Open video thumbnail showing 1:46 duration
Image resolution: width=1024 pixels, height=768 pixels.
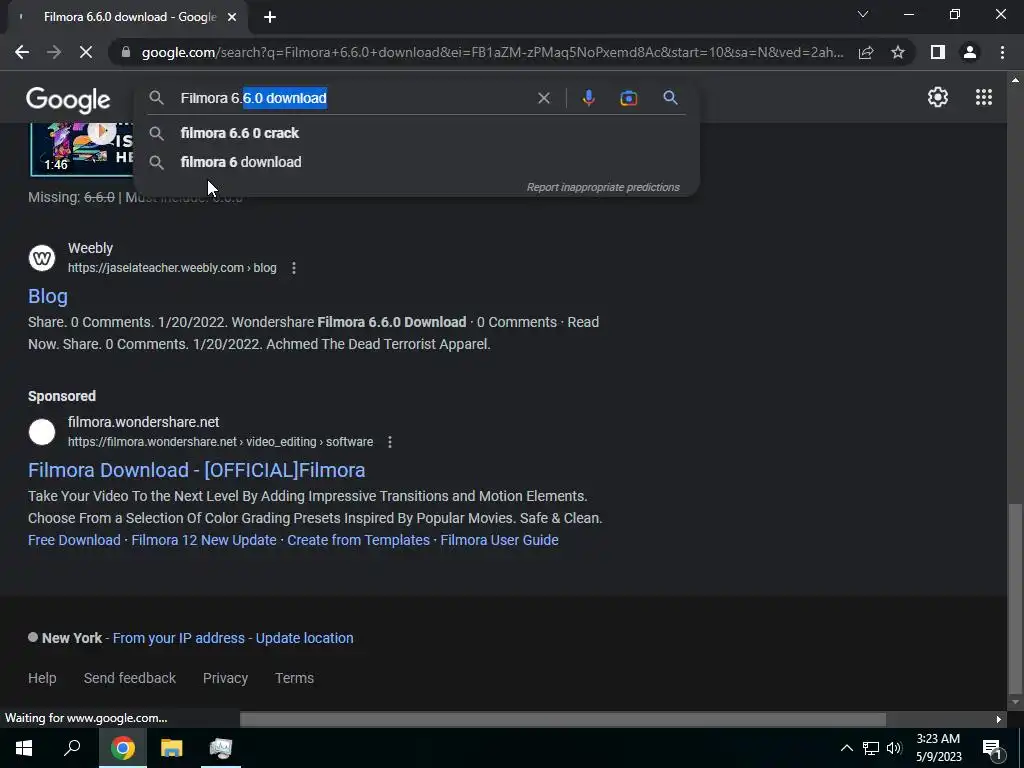pos(82,149)
